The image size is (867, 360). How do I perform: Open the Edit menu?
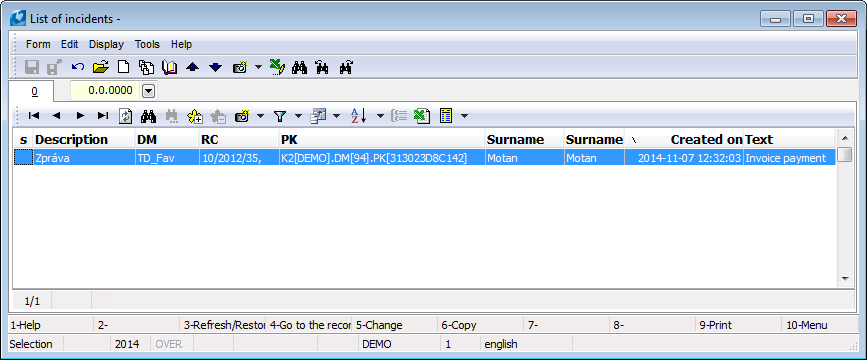click(x=70, y=44)
